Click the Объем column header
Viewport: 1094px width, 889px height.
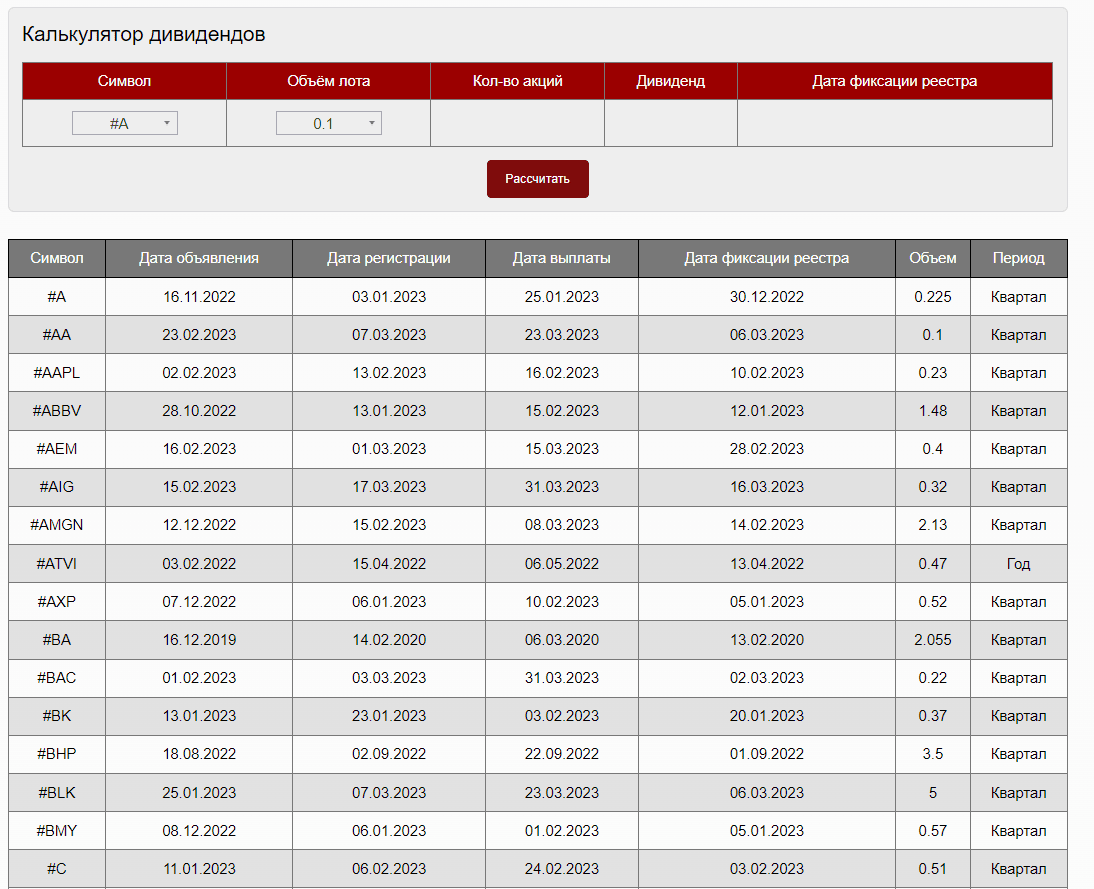[x=933, y=258]
